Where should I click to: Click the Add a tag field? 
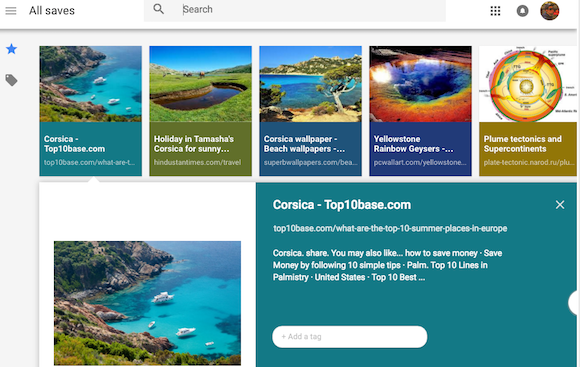350,337
